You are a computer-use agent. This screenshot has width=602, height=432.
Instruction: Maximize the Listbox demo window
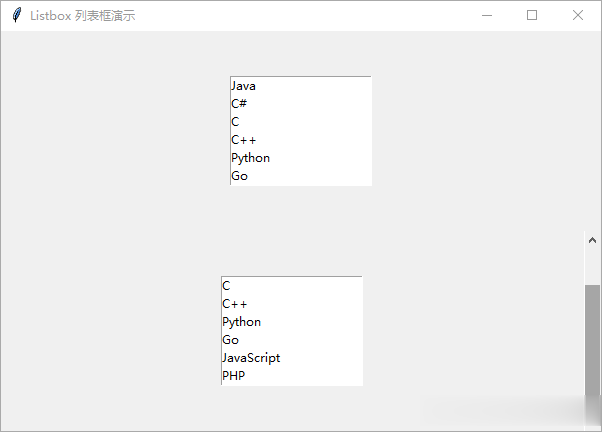click(x=532, y=15)
